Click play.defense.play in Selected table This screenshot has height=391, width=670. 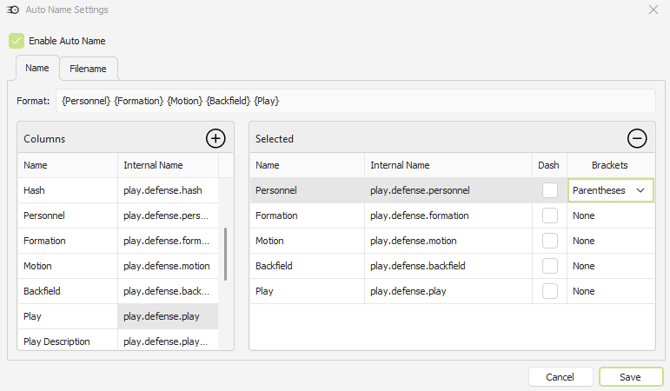click(x=448, y=291)
